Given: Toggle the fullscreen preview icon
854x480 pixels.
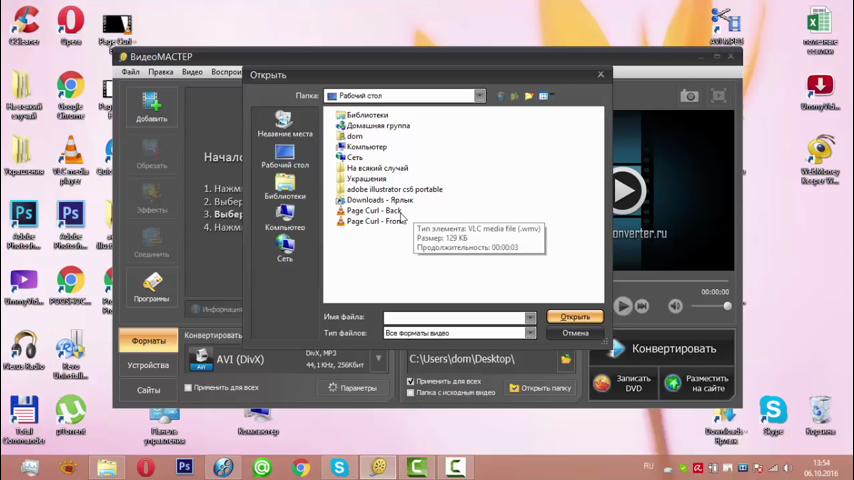Looking at the screenshot, I should tap(719, 96).
